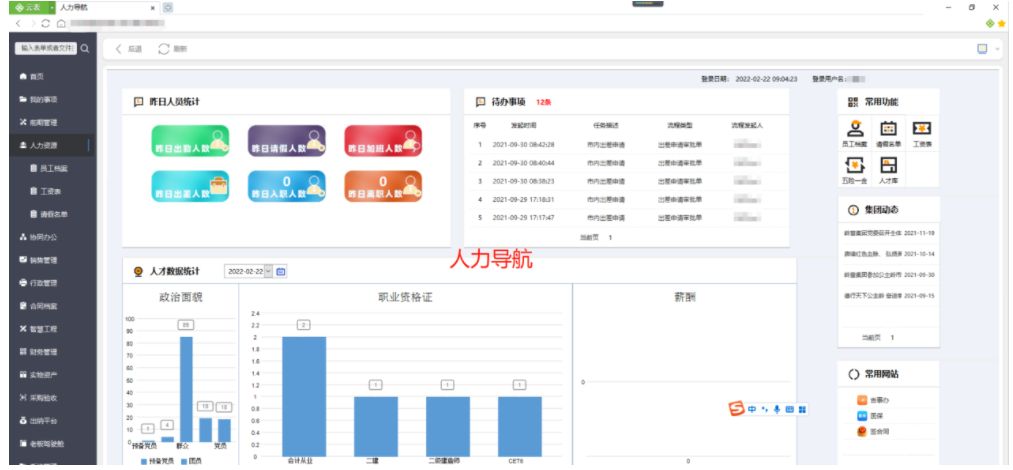Open the orange website link in 常用网站
Screen dimensions: 1013x470
pos(872,400)
